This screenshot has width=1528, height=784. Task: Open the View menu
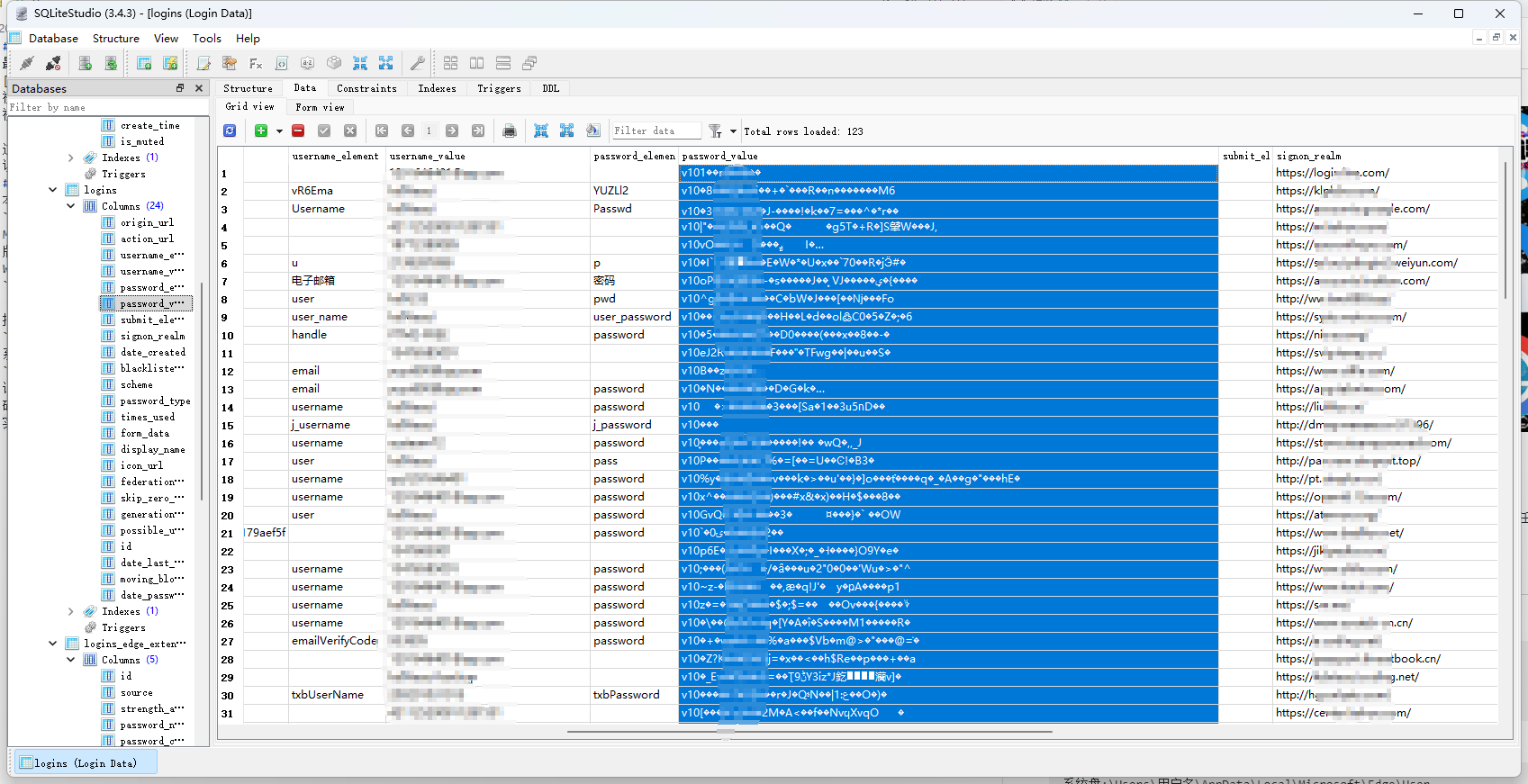166,39
